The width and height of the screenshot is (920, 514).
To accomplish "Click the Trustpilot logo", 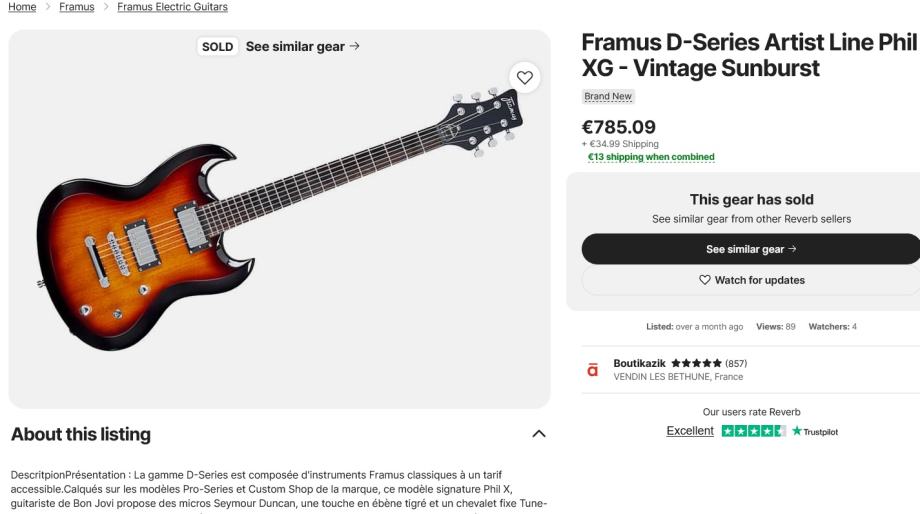I will [x=815, y=431].
